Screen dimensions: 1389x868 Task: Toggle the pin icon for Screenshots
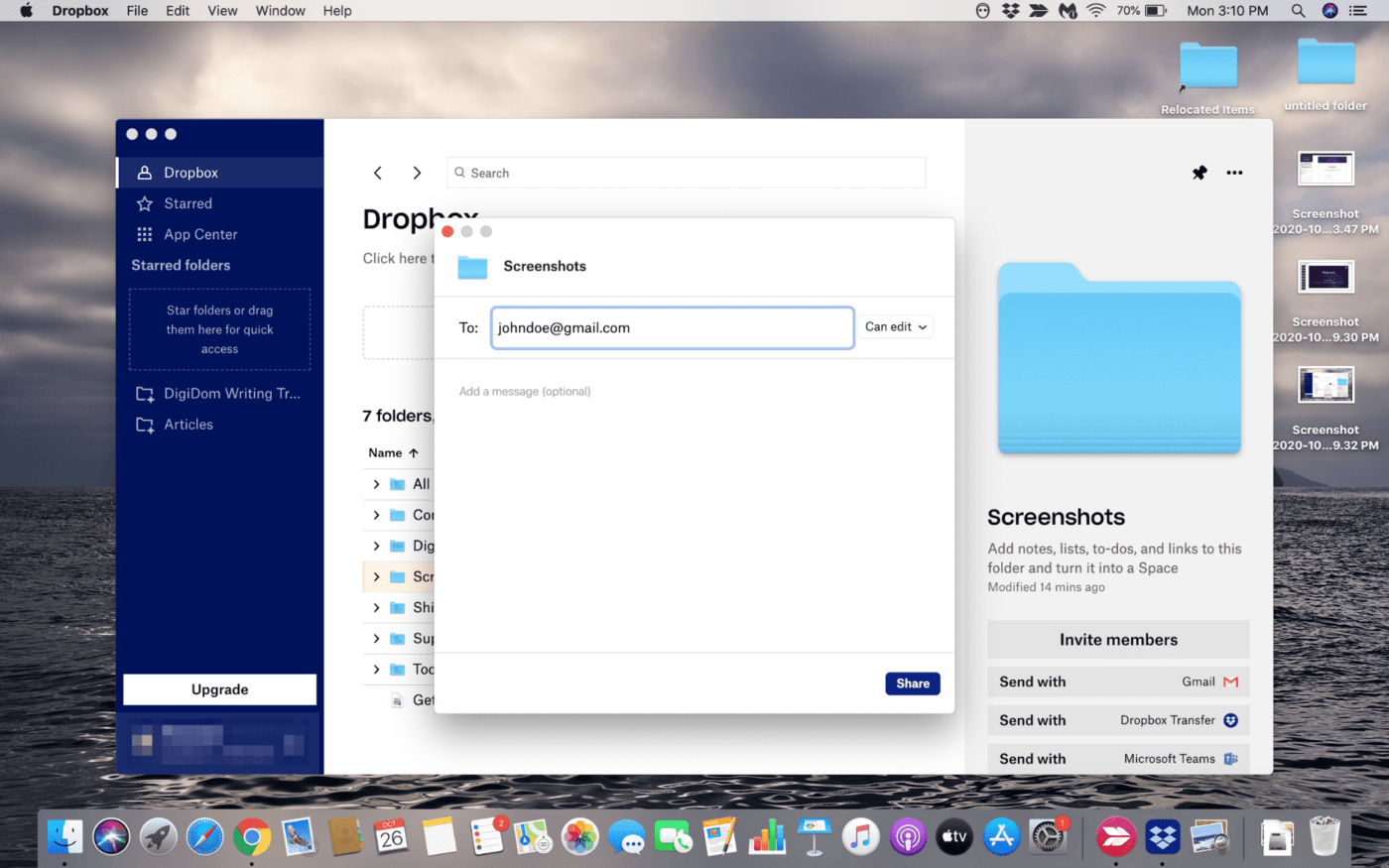tap(1199, 172)
